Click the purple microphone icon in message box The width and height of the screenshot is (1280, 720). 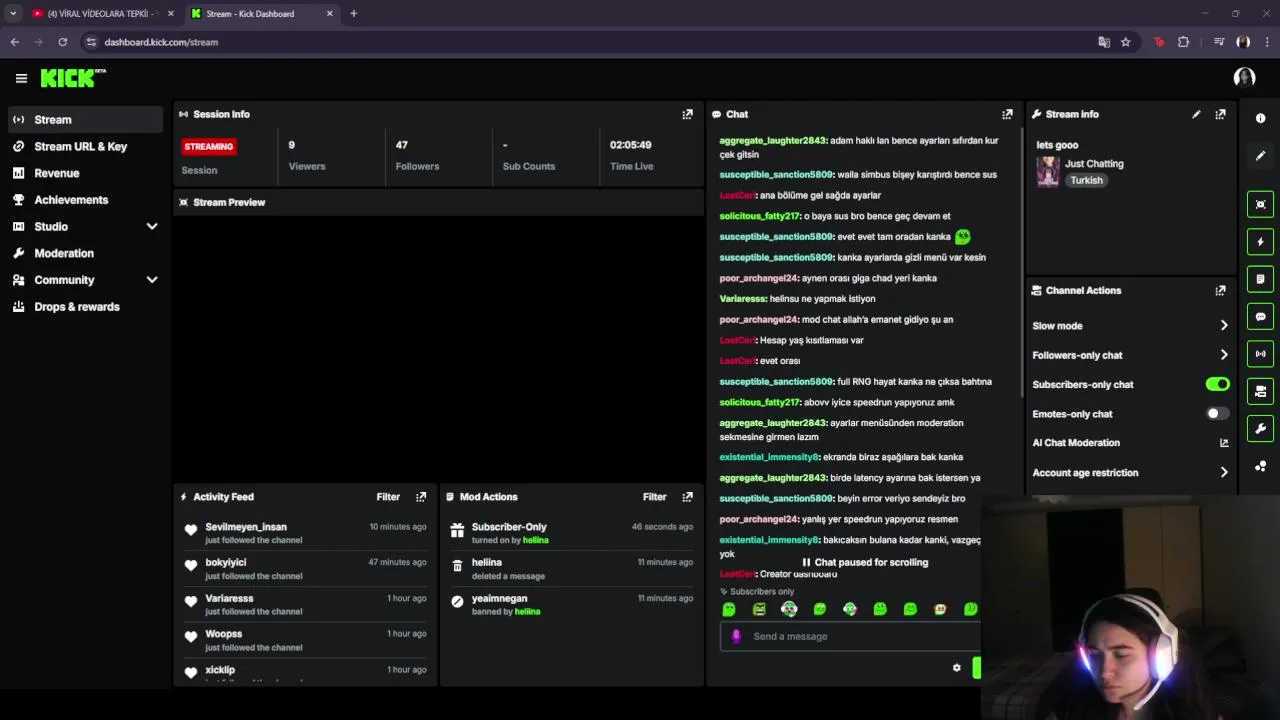[x=736, y=636]
